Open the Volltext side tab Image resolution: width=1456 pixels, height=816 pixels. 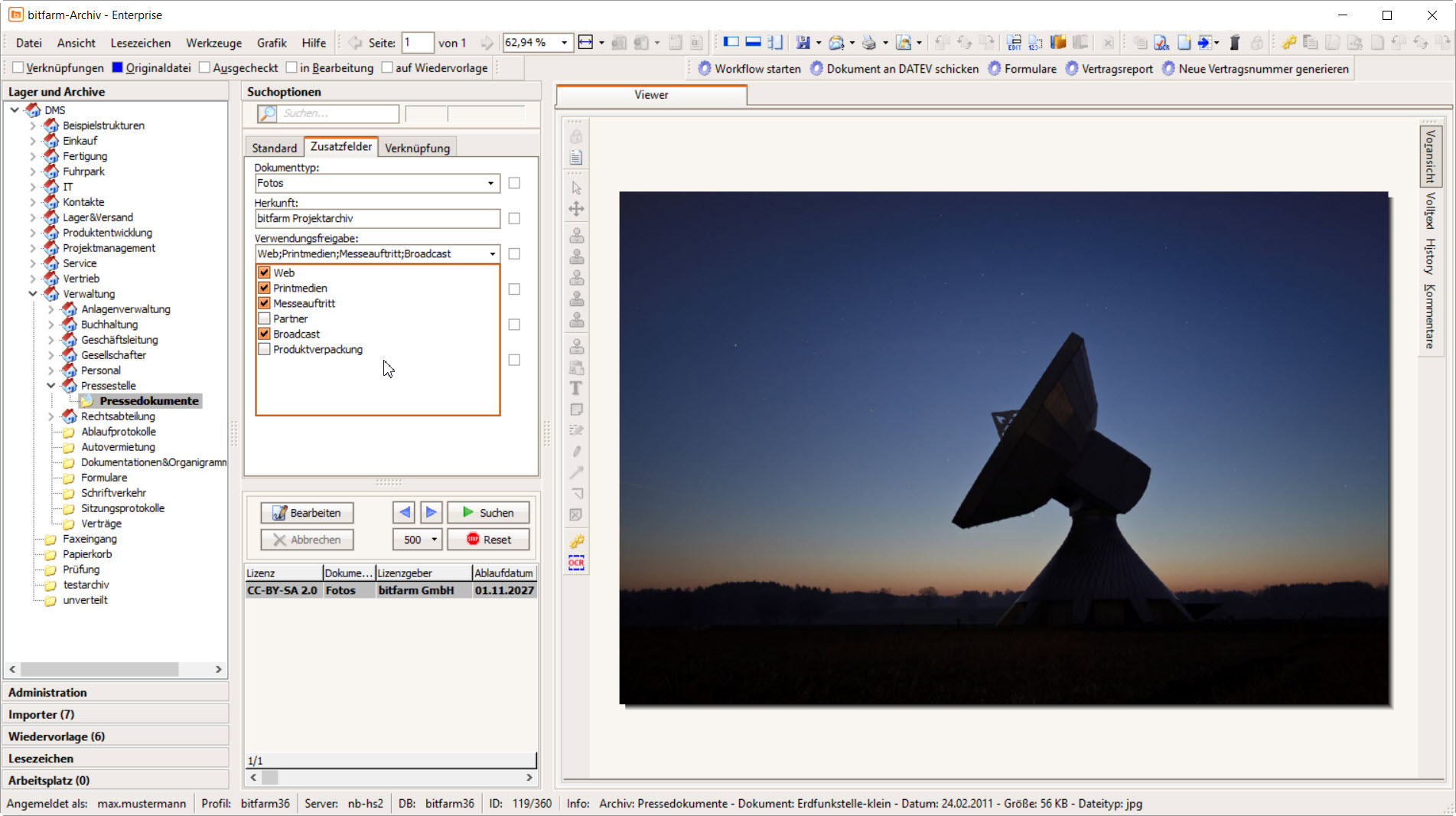(1429, 211)
